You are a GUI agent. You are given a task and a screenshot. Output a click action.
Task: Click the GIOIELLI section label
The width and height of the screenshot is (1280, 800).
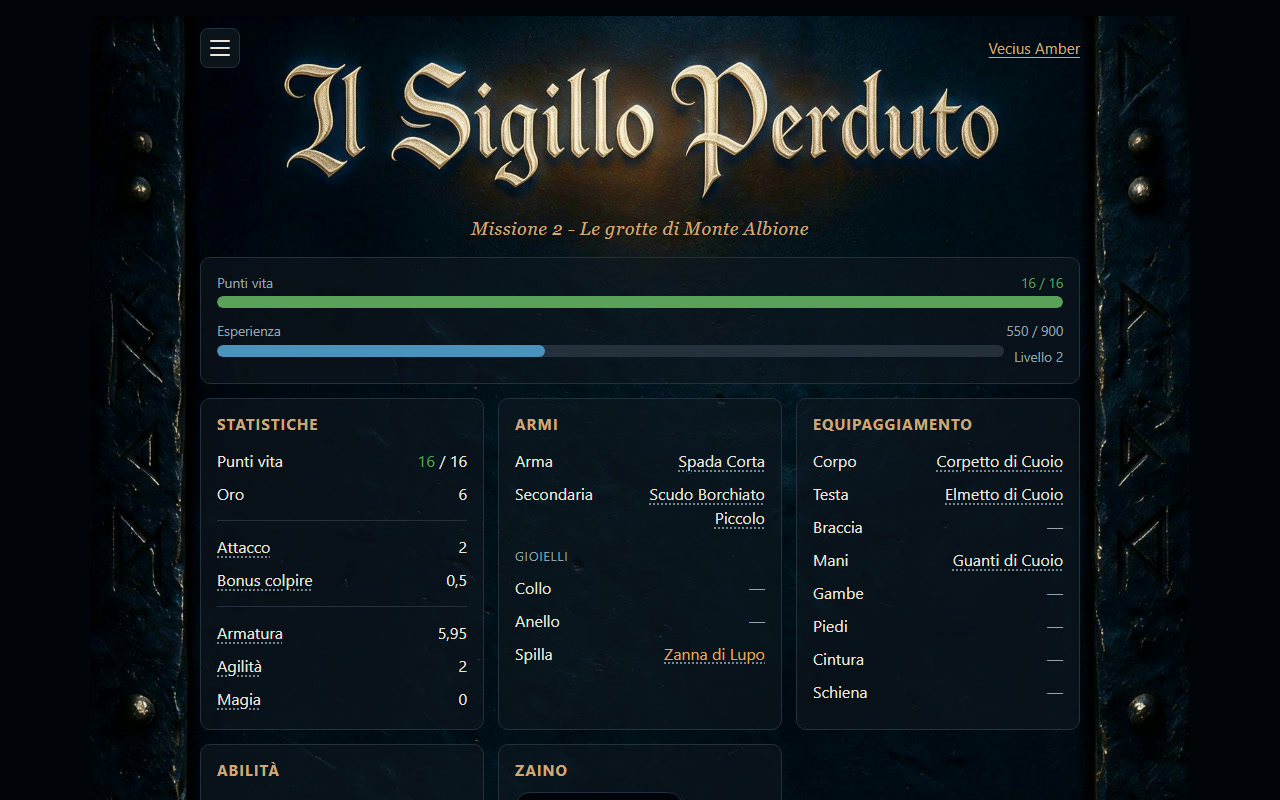(541, 557)
